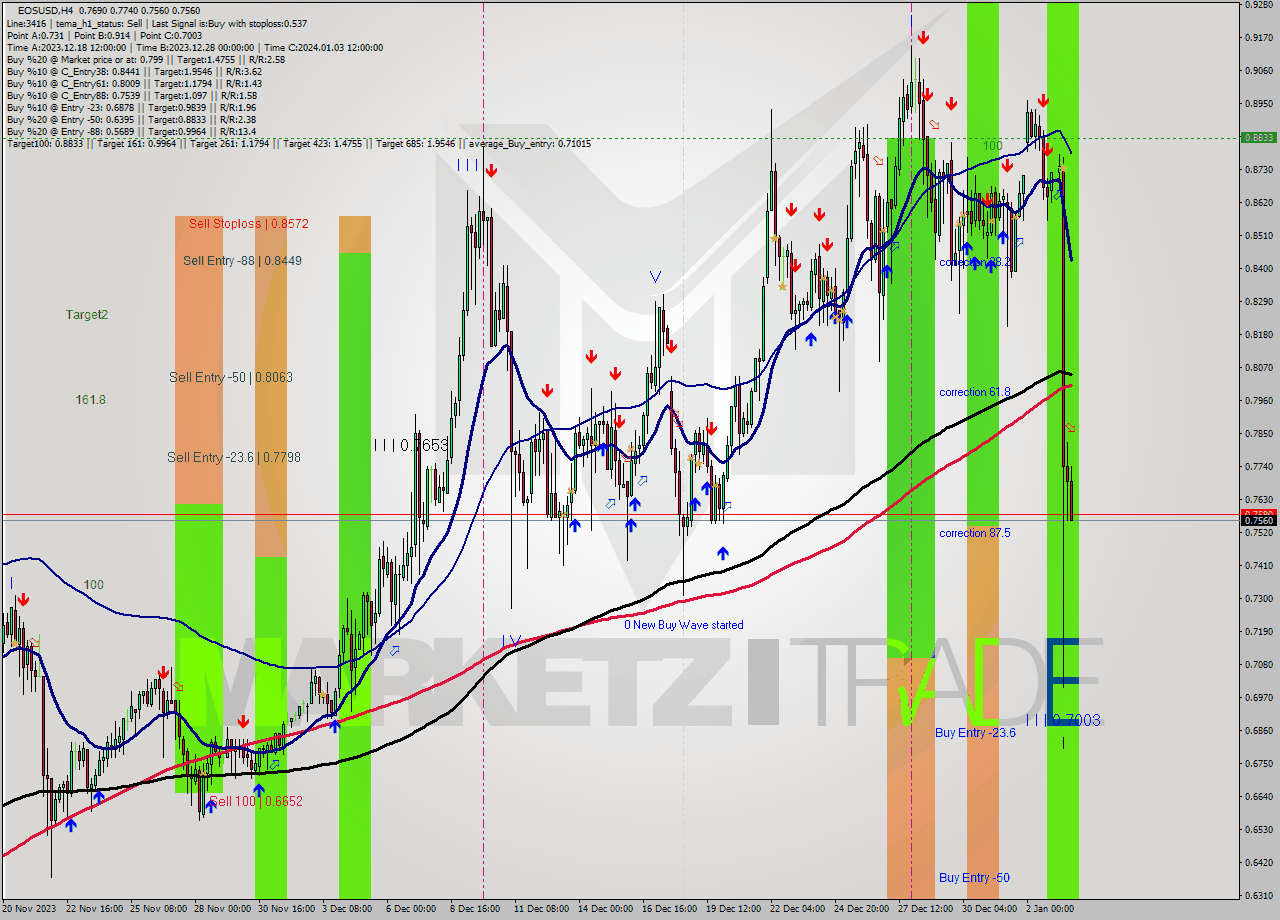This screenshot has width=1280, height=920.
Task: Select the 'Buy %10 @ C_Entry38: 0.8441' line
Action: [x=134, y=71]
